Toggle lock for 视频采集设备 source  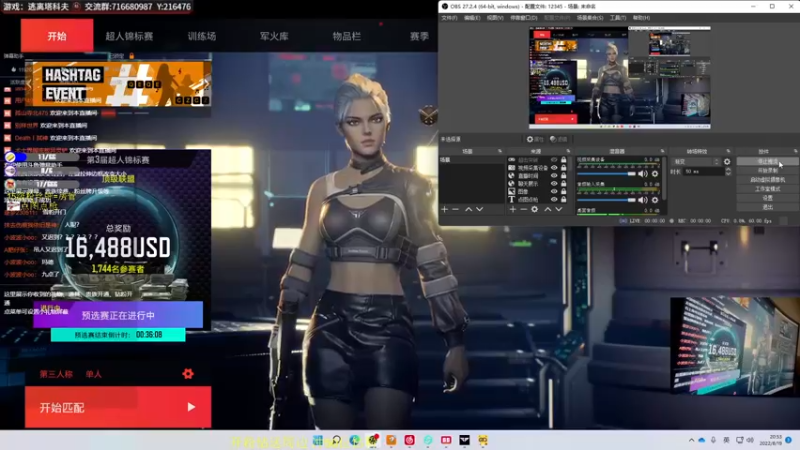[564, 168]
